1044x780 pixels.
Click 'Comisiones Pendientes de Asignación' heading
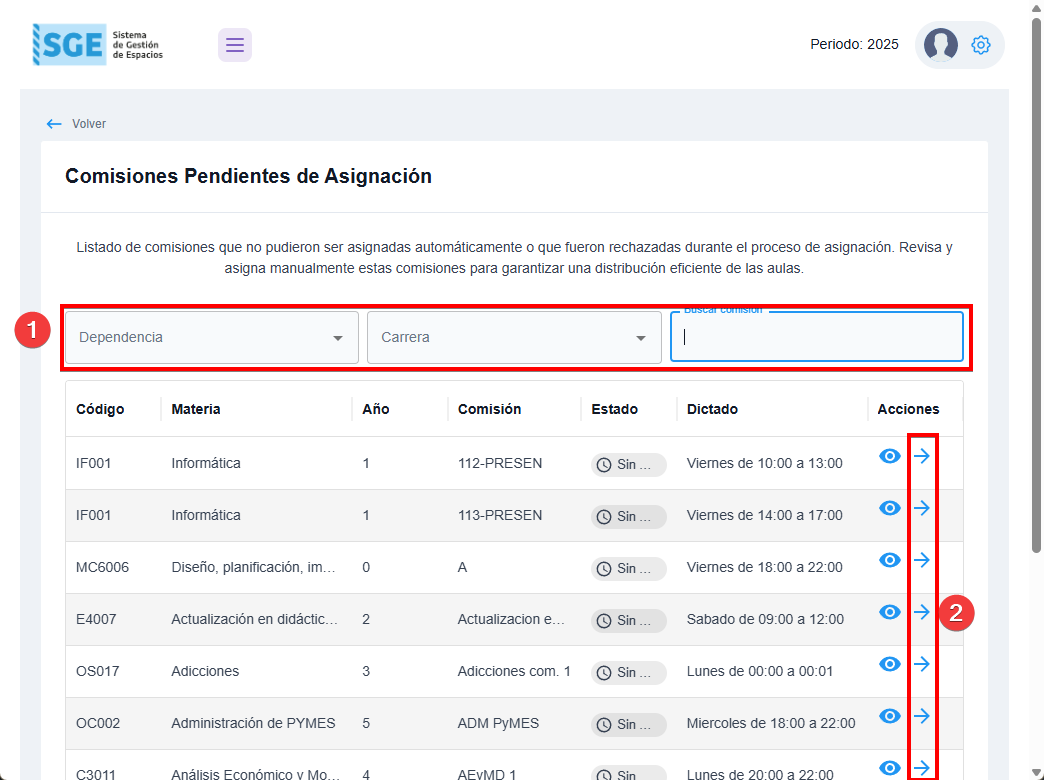(248, 176)
